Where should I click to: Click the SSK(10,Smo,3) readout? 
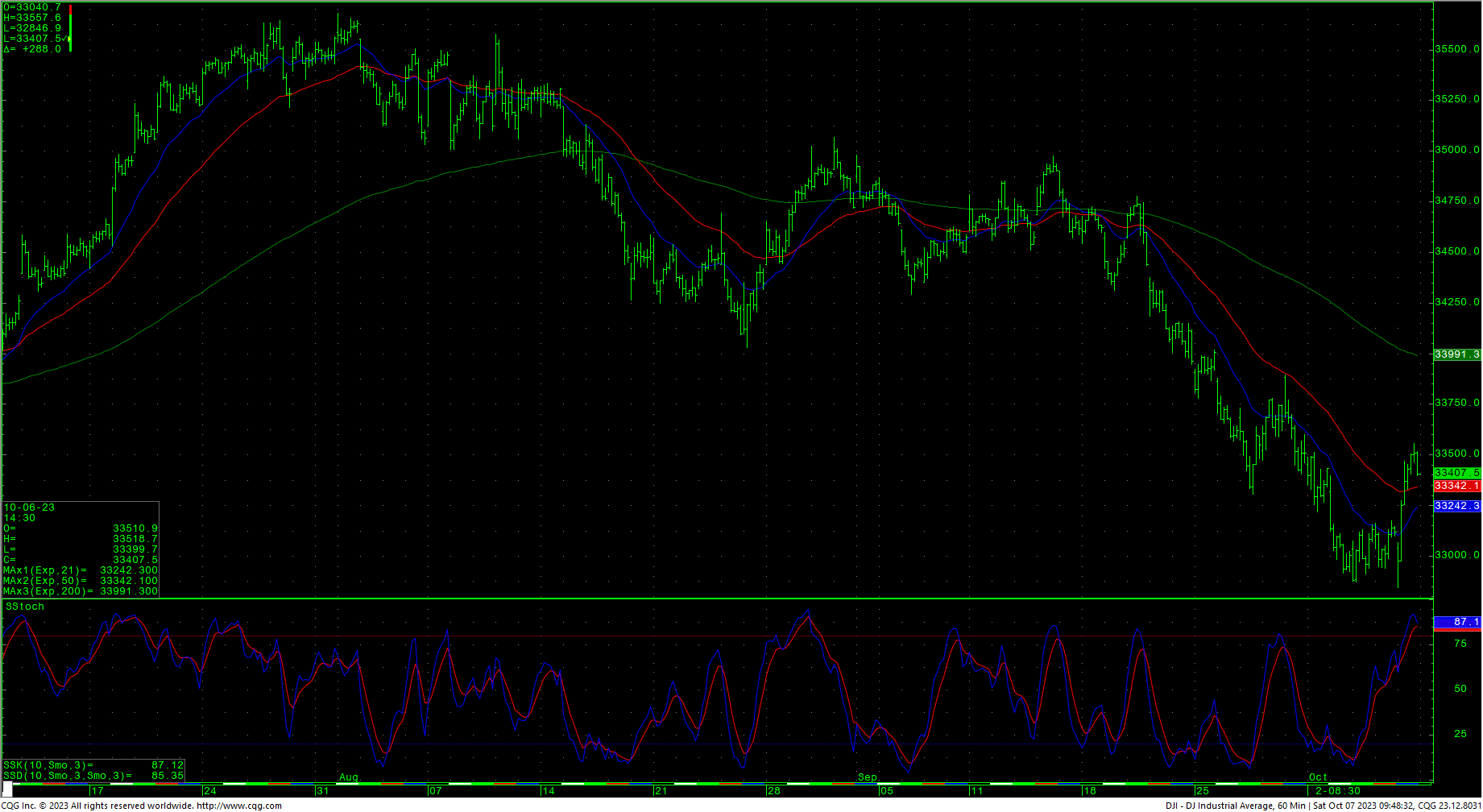(93, 765)
